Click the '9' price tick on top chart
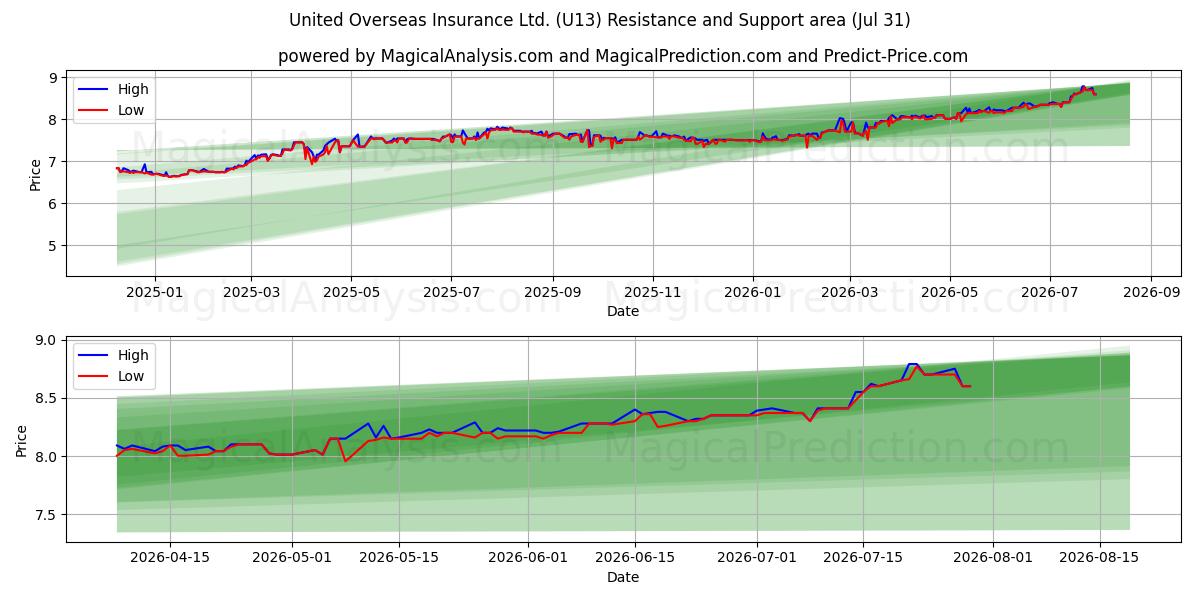 pyautogui.click(x=55, y=78)
